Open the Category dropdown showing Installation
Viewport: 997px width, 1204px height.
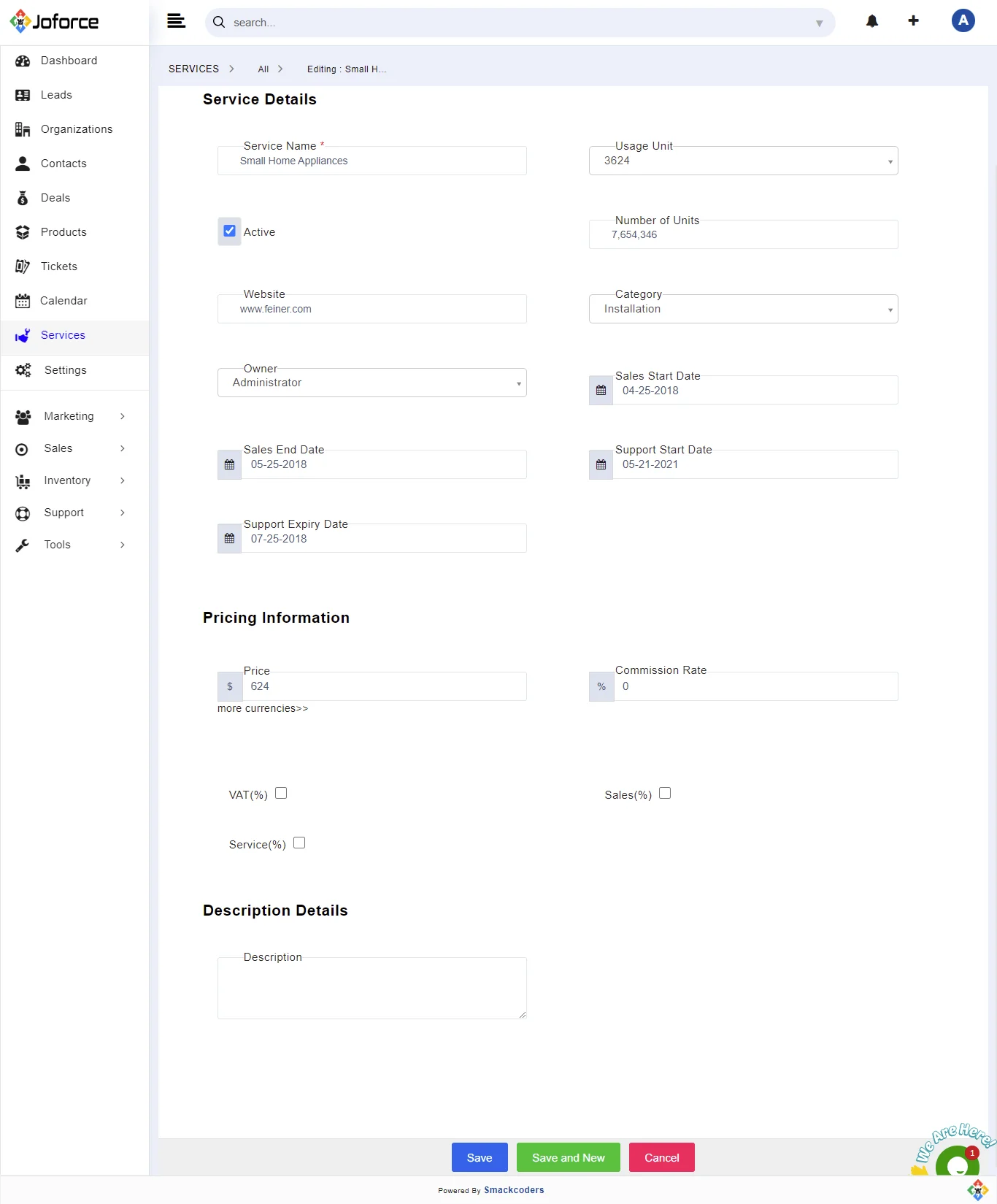(743, 310)
